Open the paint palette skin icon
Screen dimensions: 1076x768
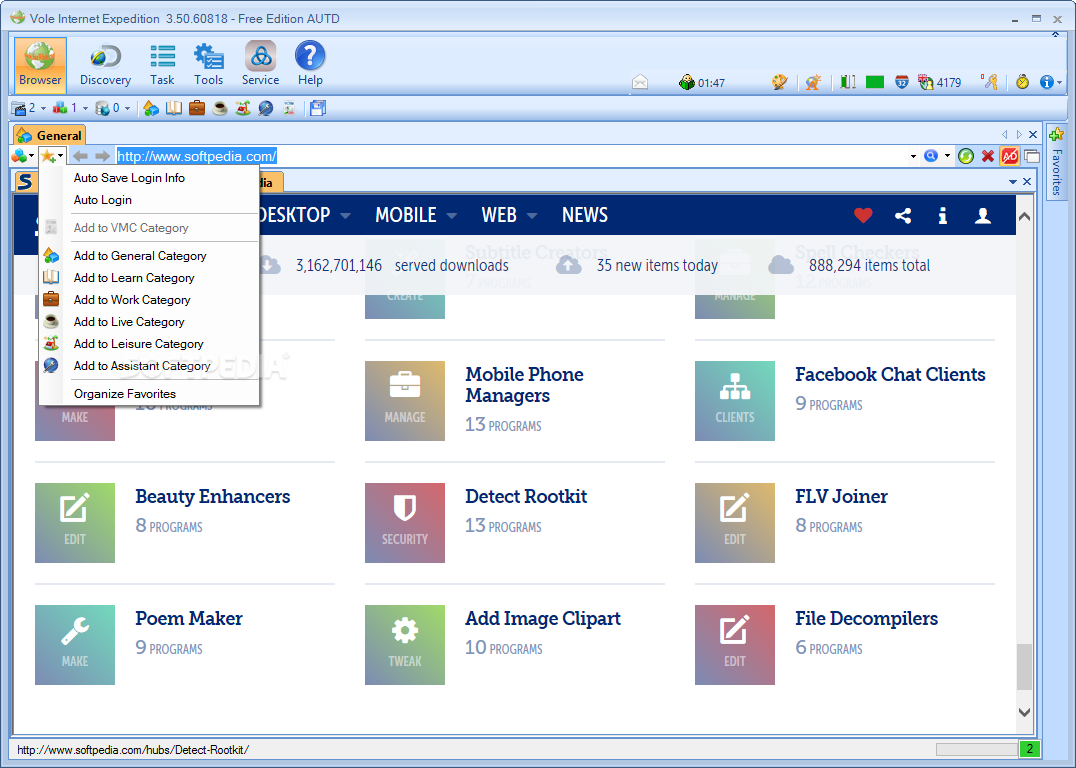(x=780, y=82)
